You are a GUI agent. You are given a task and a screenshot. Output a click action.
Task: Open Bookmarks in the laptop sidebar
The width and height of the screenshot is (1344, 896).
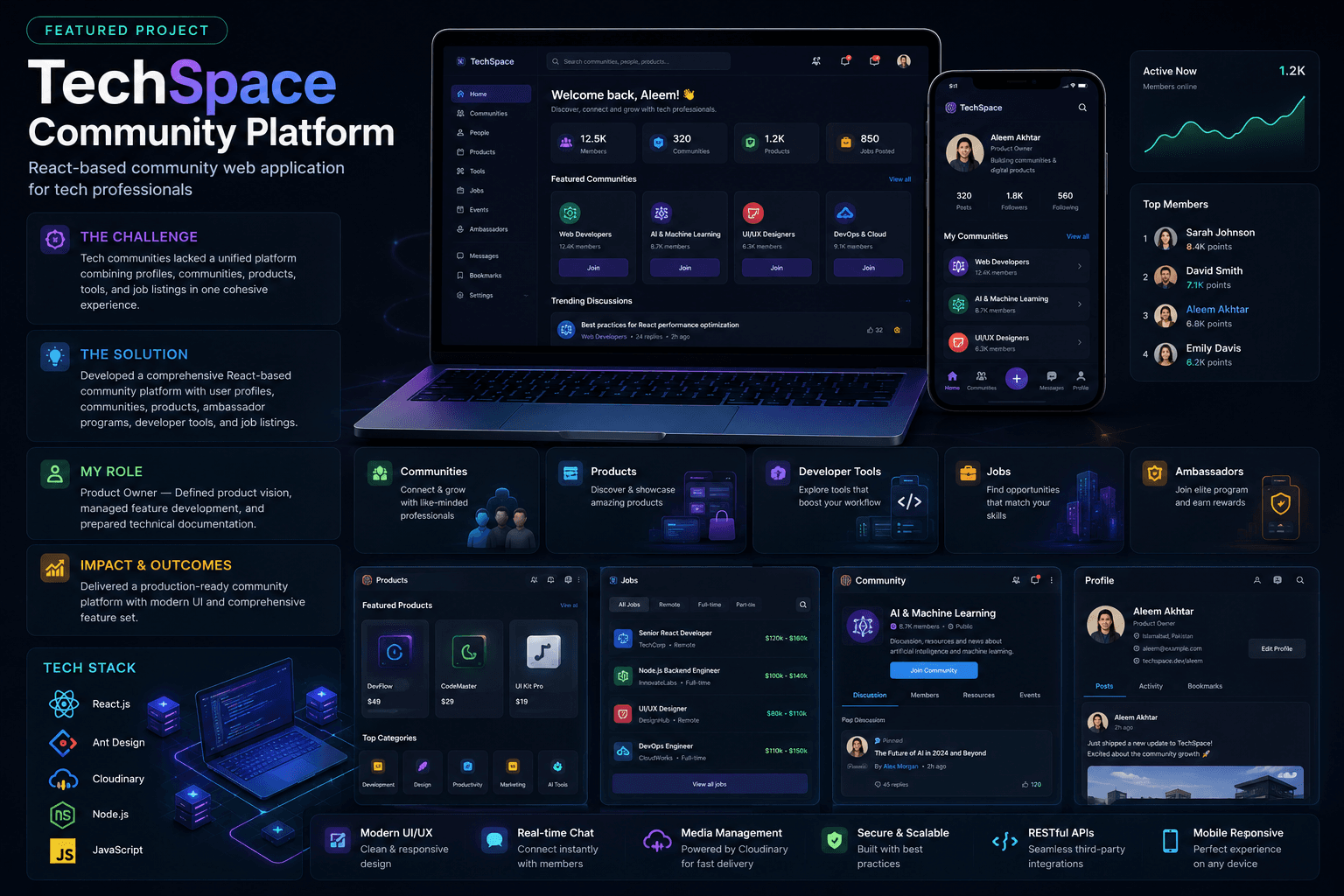coord(480,276)
